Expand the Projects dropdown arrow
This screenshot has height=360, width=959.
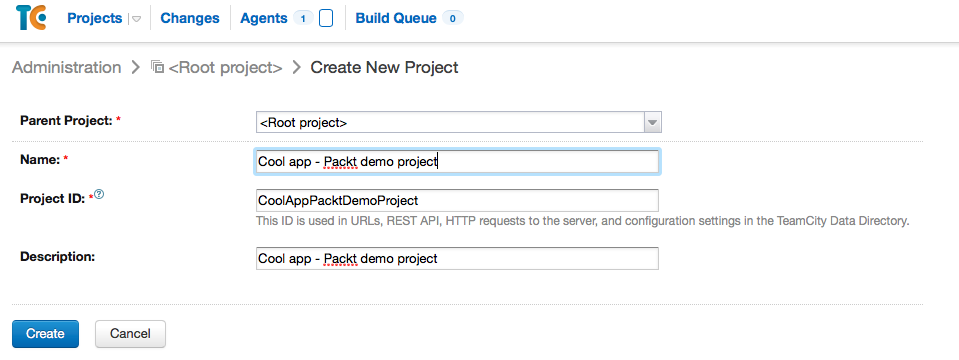[x=136, y=19]
